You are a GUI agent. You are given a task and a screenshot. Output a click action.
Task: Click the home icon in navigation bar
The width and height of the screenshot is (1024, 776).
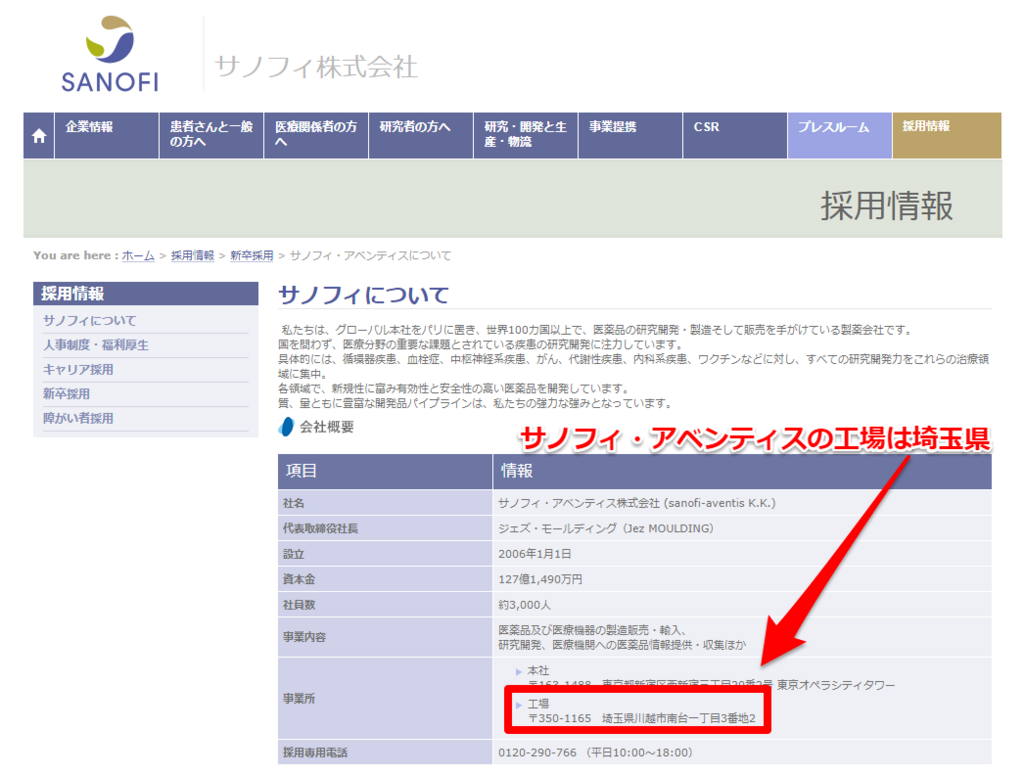pos(39,136)
